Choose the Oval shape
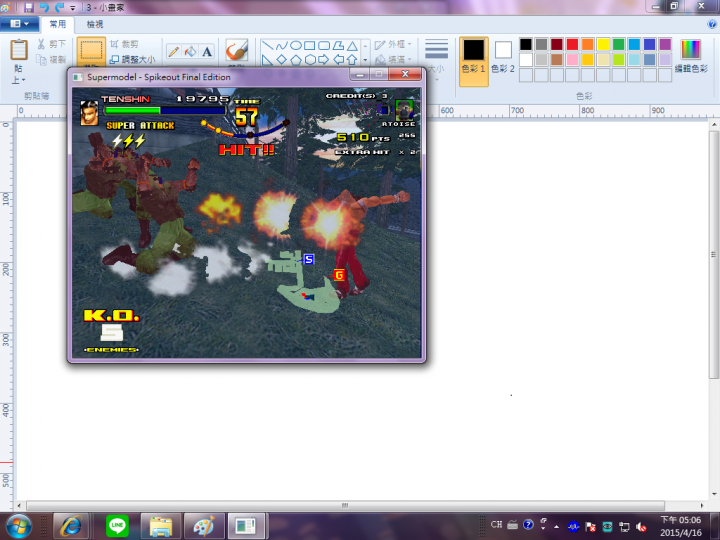720x540 pixels. [x=296, y=45]
